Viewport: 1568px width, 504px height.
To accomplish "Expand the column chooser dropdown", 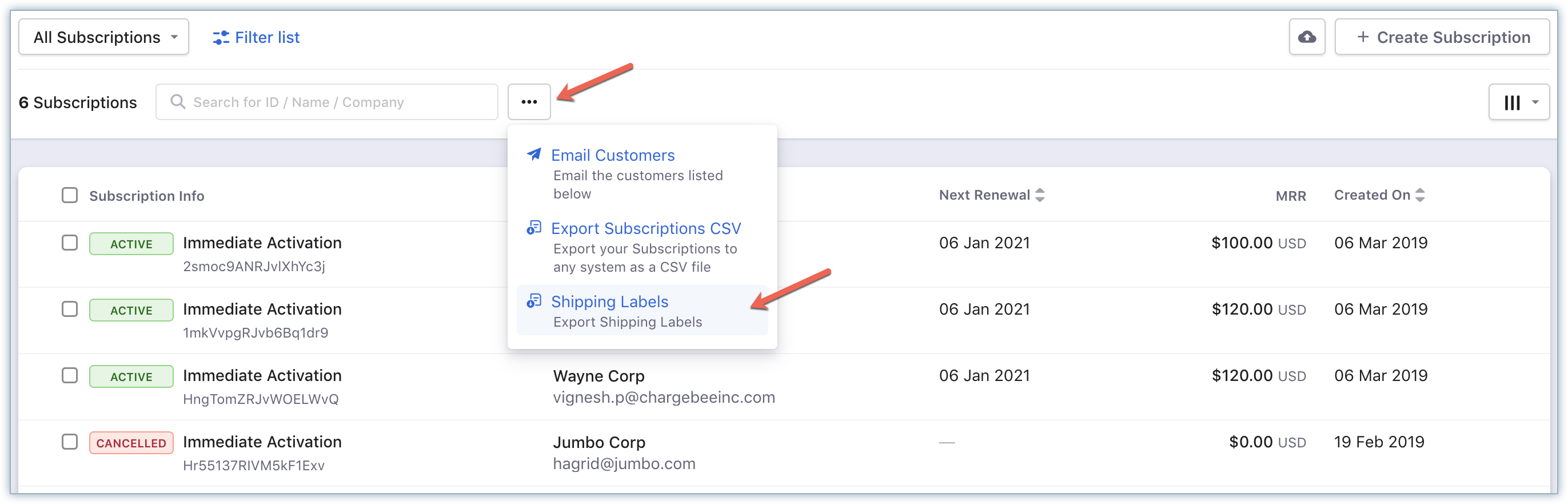I will 1518,102.
